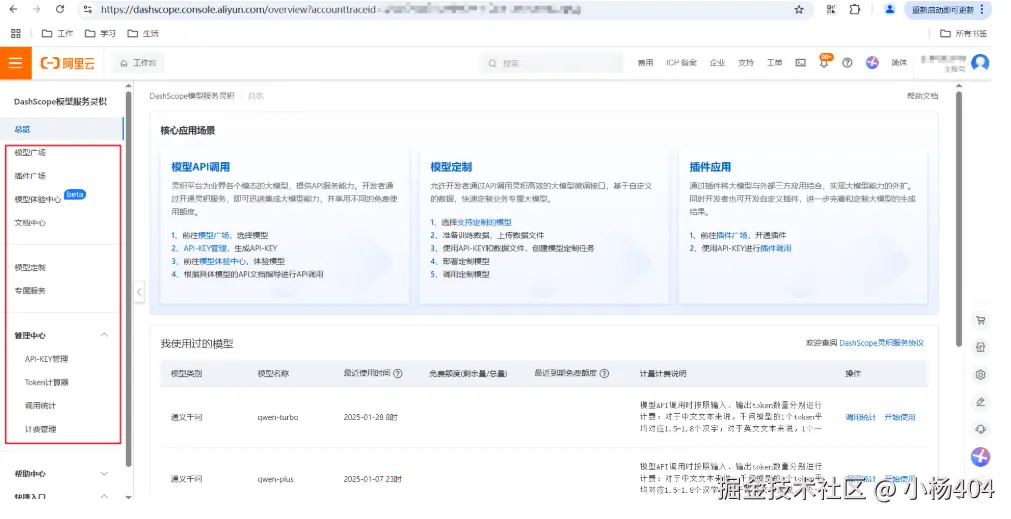This screenshot has height=519, width=1011.
Task: Click 模型体验中心 link in step 3
Action: 223,261
